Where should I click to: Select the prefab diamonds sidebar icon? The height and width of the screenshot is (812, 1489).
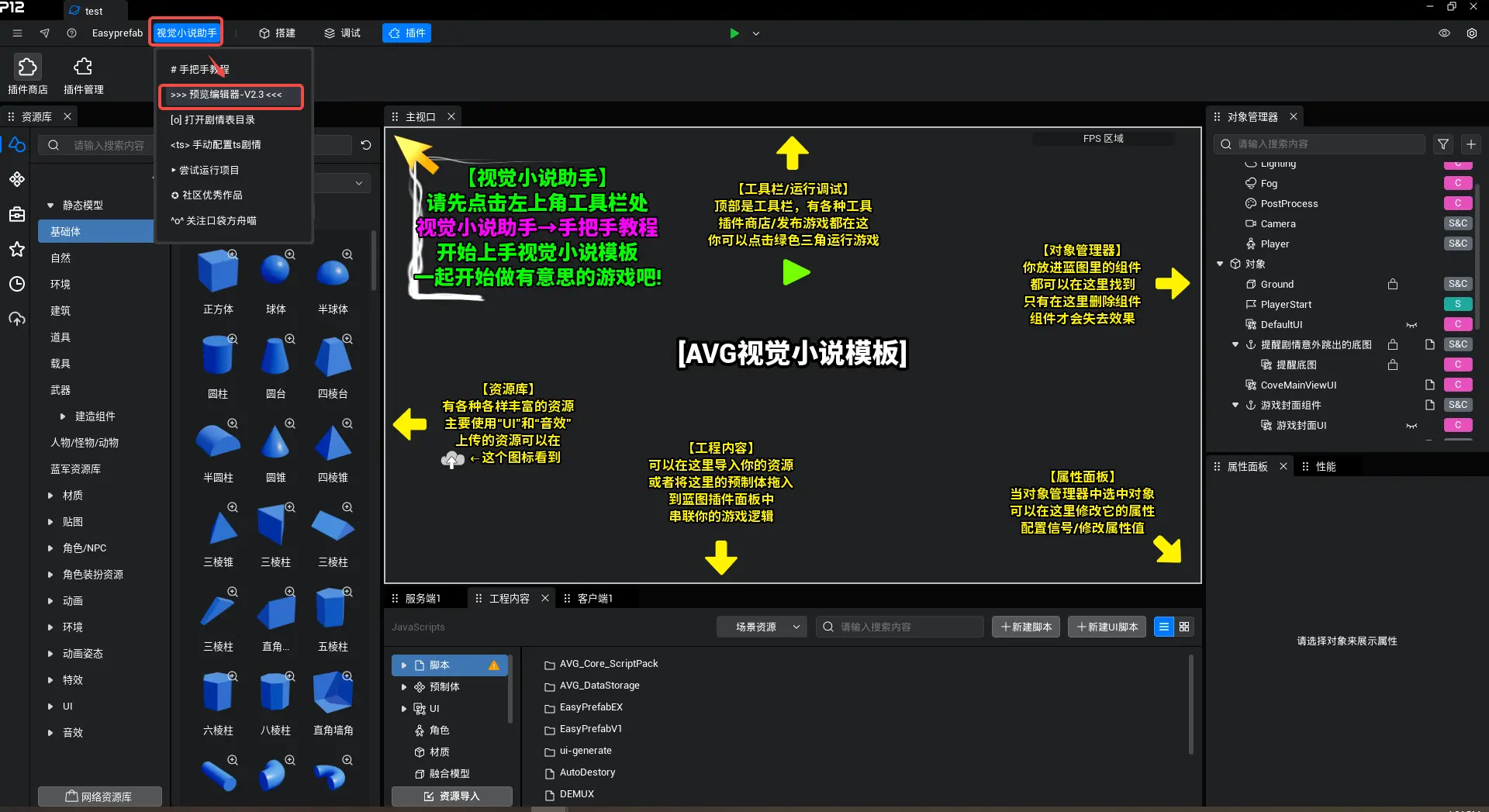[17, 179]
